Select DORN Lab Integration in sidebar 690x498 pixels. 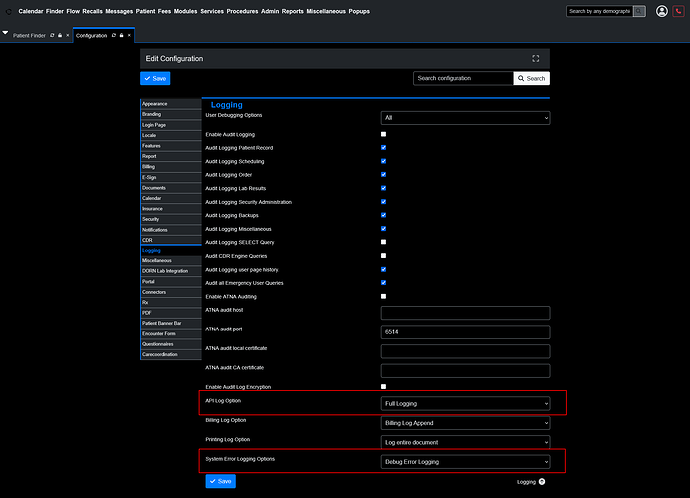coord(171,271)
